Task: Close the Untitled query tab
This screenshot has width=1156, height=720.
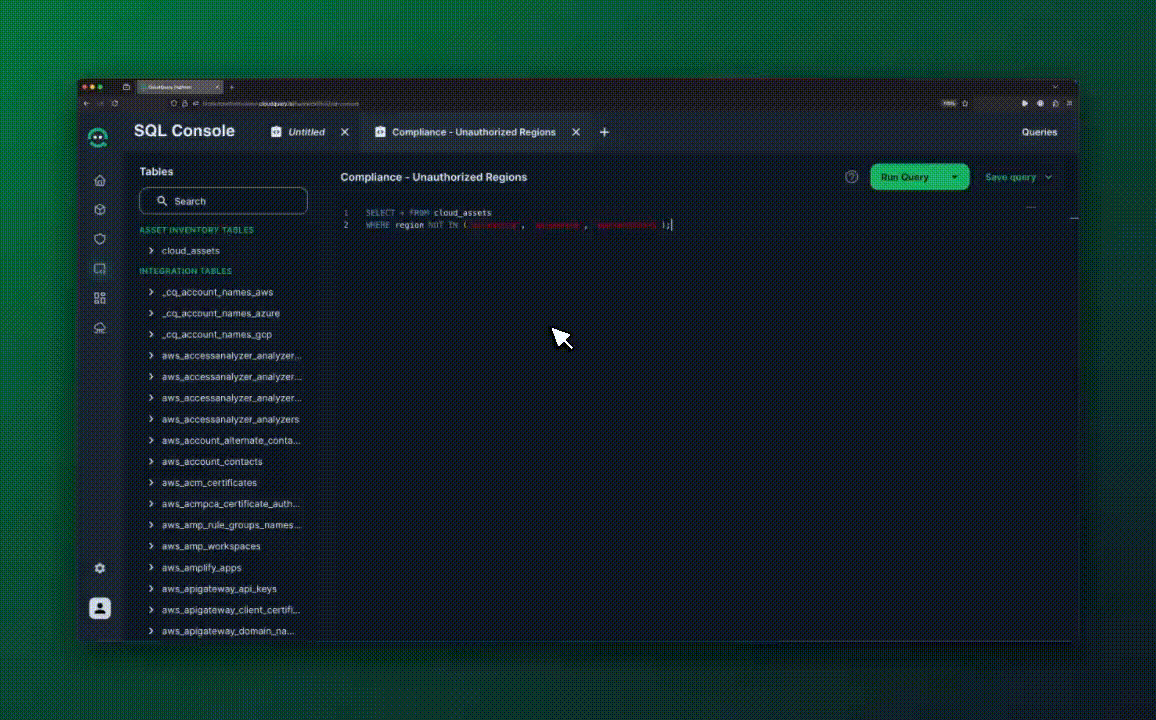Action: 345,132
